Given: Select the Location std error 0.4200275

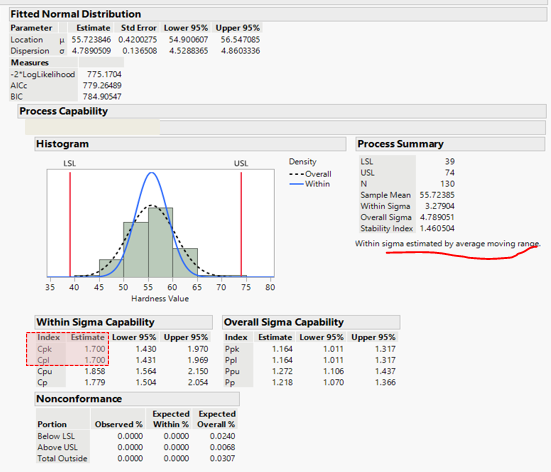Looking at the screenshot, I should tap(137, 39).
